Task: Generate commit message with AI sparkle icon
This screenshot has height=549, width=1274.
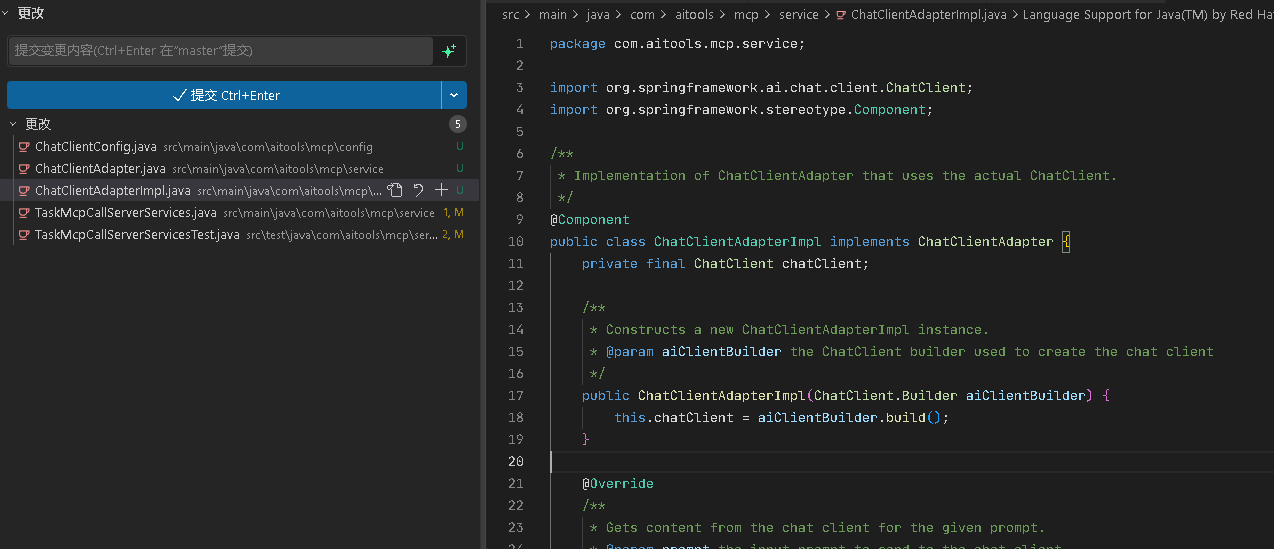Action: tap(449, 51)
